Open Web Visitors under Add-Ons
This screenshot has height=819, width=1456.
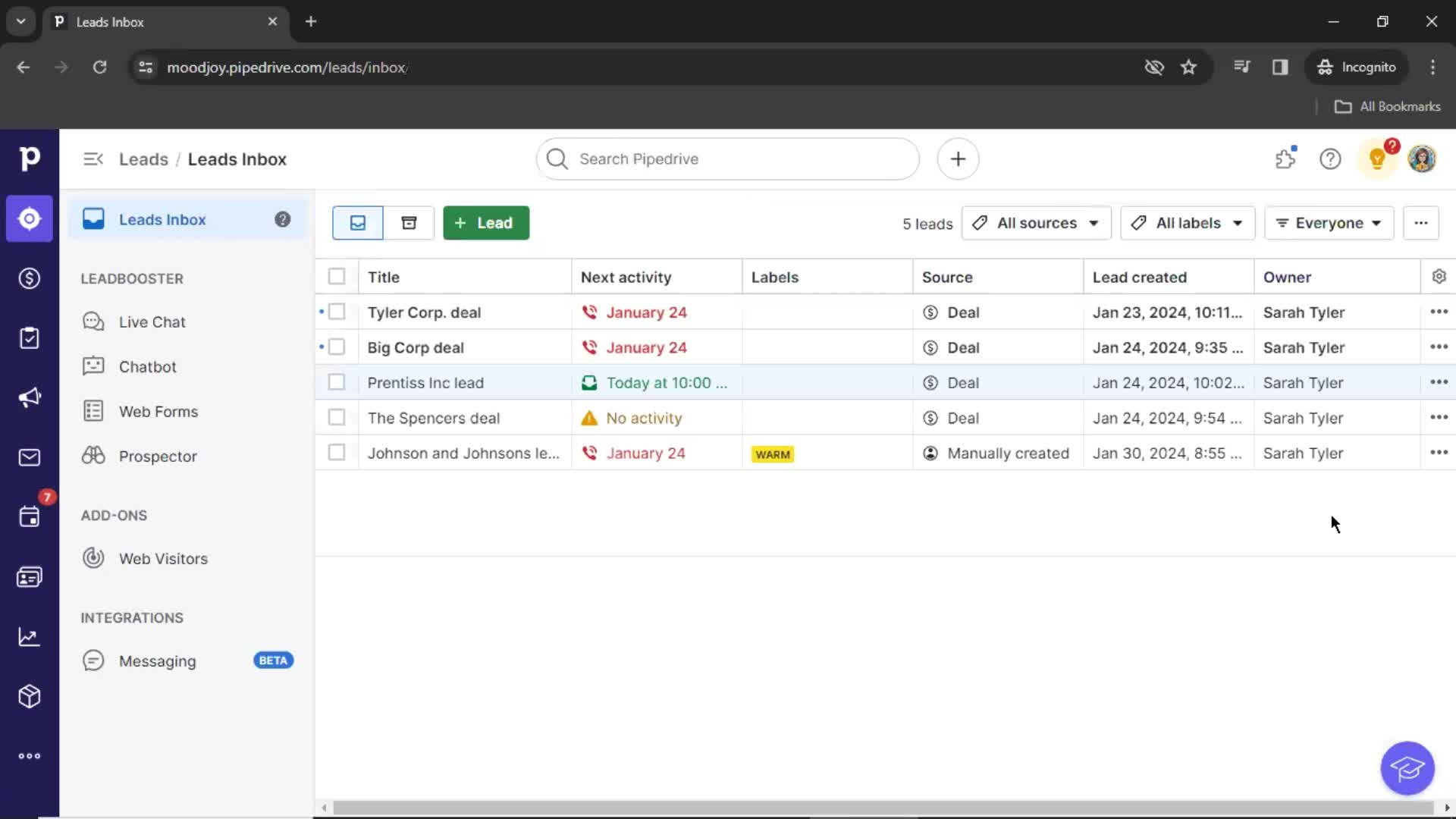click(x=163, y=558)
